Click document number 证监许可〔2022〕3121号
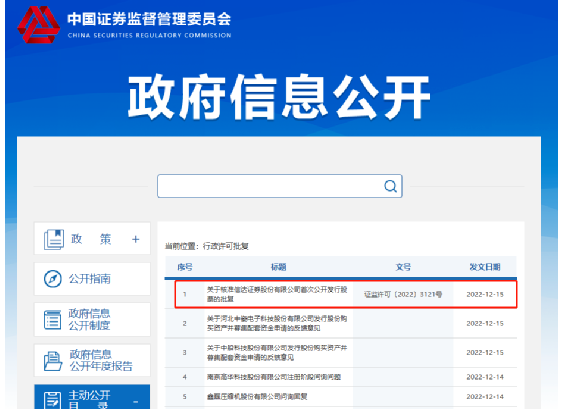 point(403,294)
